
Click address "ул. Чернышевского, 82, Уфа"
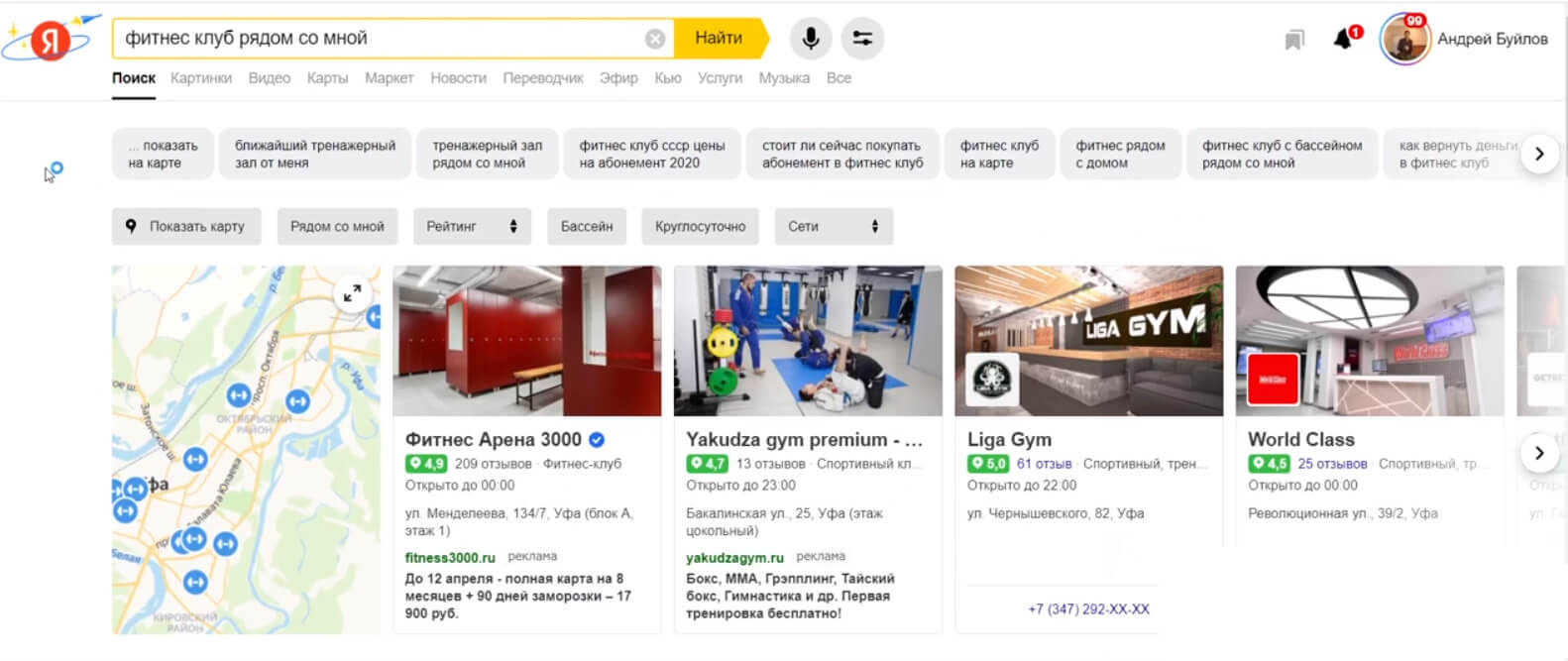[1056, 513]
